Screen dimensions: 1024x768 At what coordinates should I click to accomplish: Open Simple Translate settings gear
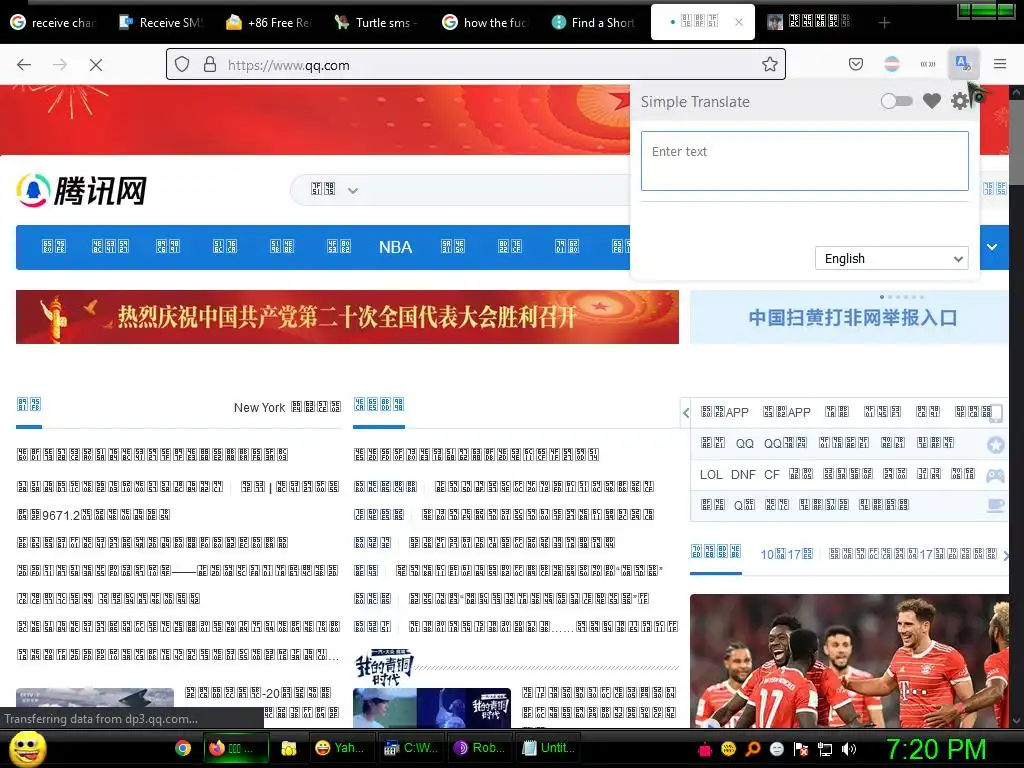[x=959, y=101]
